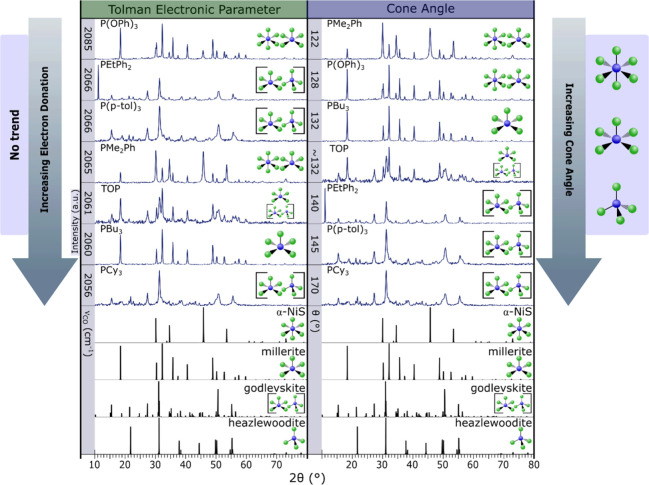Select paired structure icons in Cone Angle P(OPh)3 row
The image size is (649, 485).
click(507, 79)
